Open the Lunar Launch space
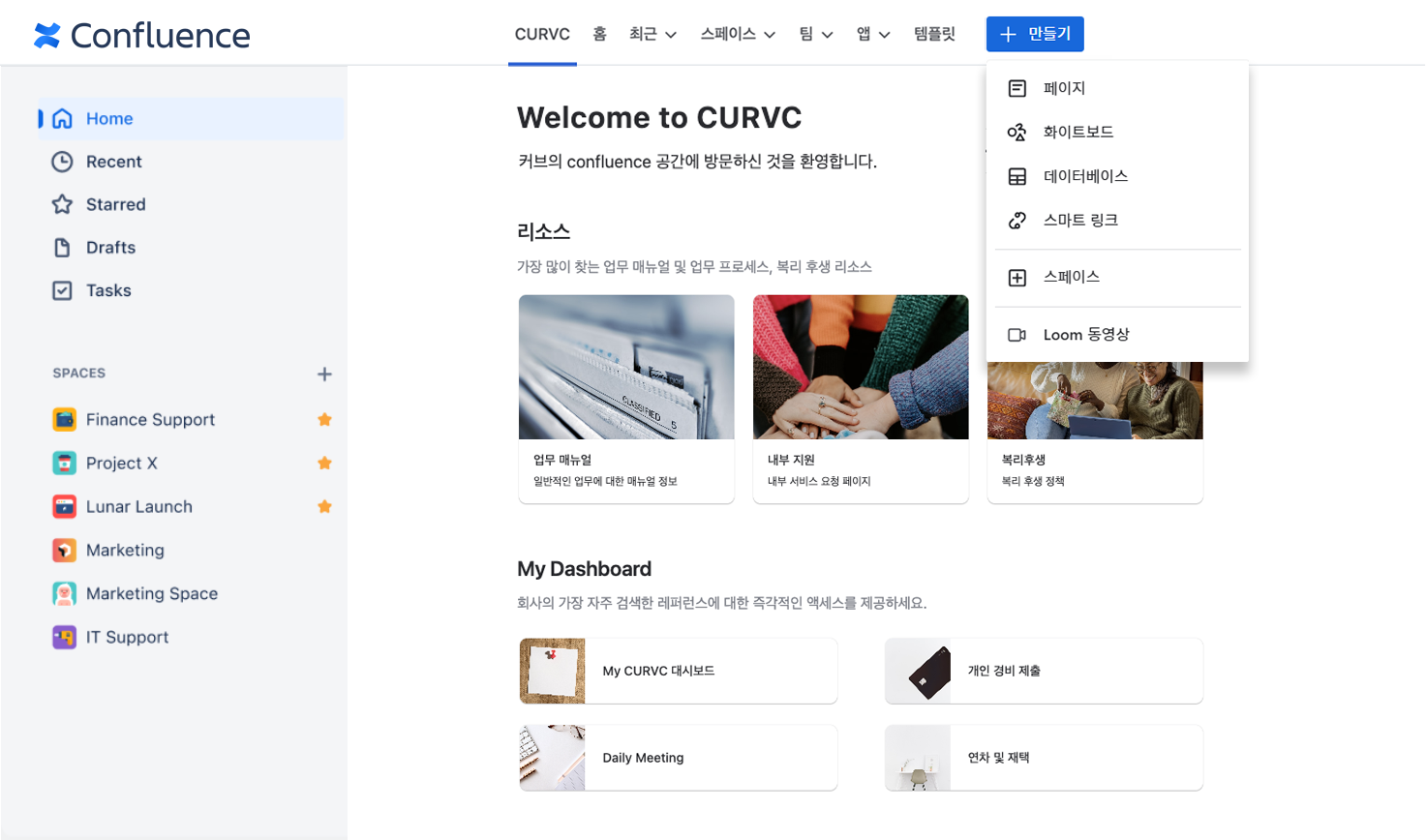The height and width of the screenshot is (840, 1426). pyautogui.click(x=139, y=506)
